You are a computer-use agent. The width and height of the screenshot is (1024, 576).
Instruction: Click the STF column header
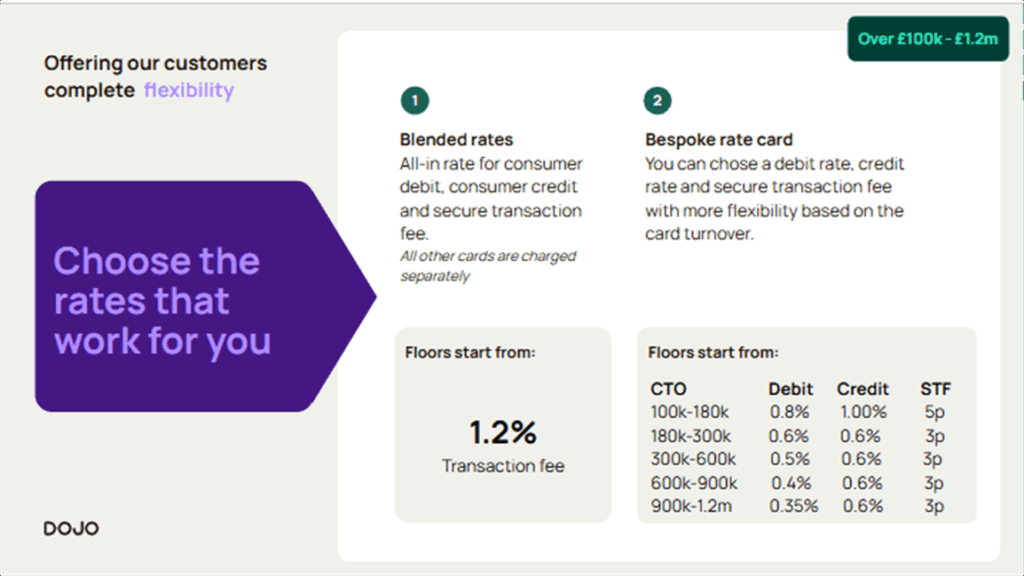tap(935, 389)
